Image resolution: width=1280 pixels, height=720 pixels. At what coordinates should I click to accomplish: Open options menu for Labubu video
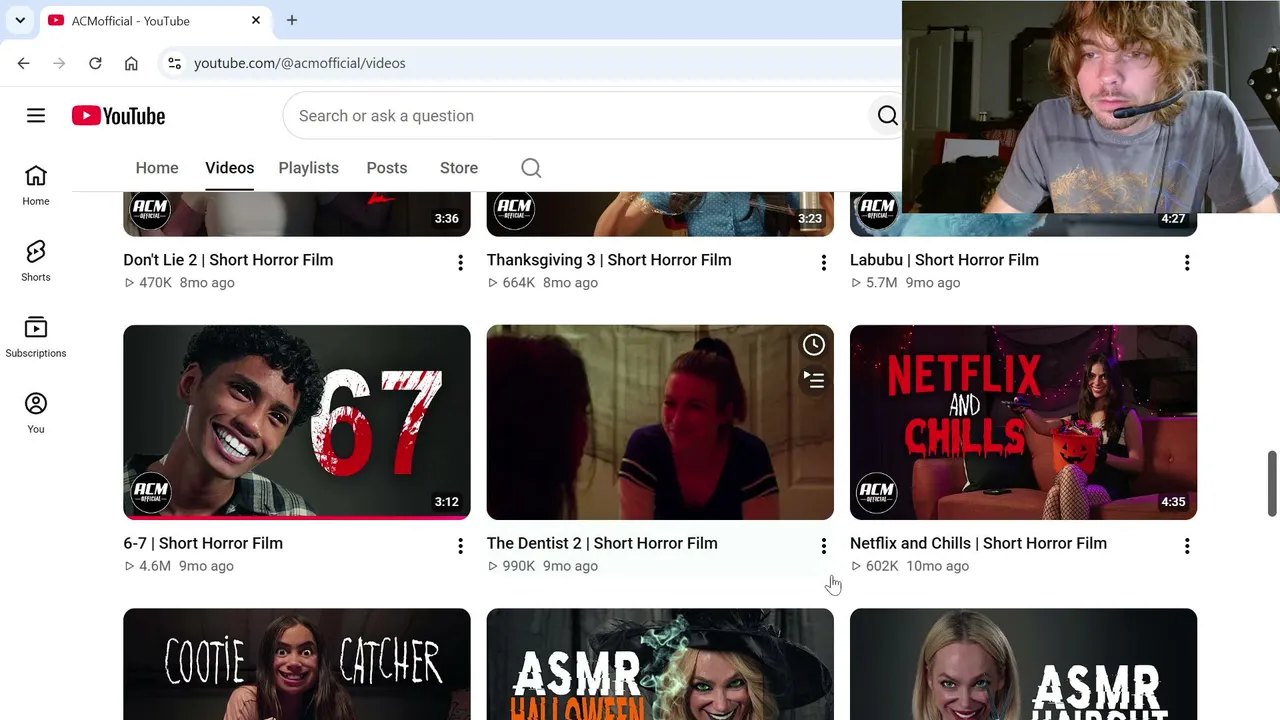[1187, 263]
